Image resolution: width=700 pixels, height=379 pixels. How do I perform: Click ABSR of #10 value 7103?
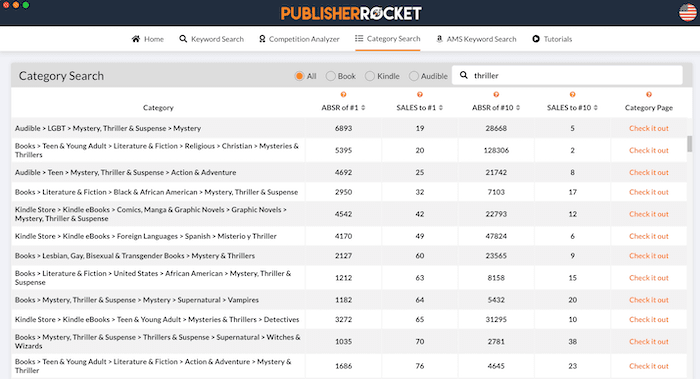[x=496, y=192]
